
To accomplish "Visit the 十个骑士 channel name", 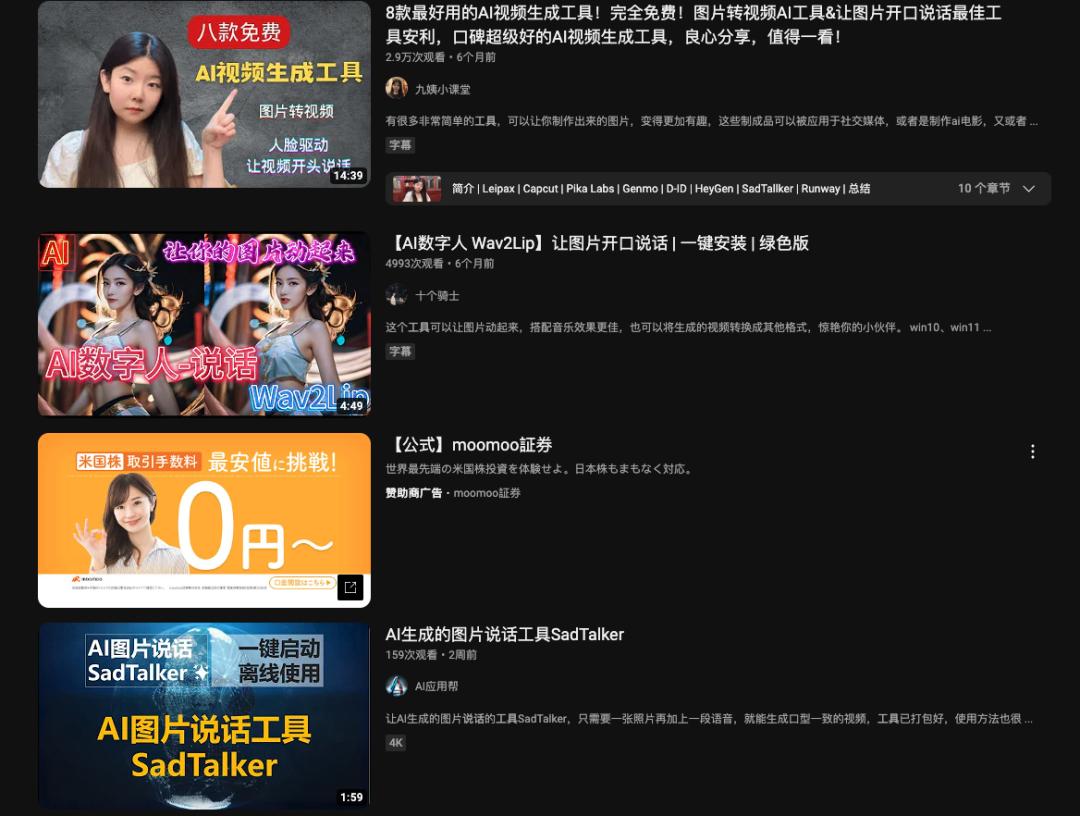I will pyautogui.click(x=437, y=296).
